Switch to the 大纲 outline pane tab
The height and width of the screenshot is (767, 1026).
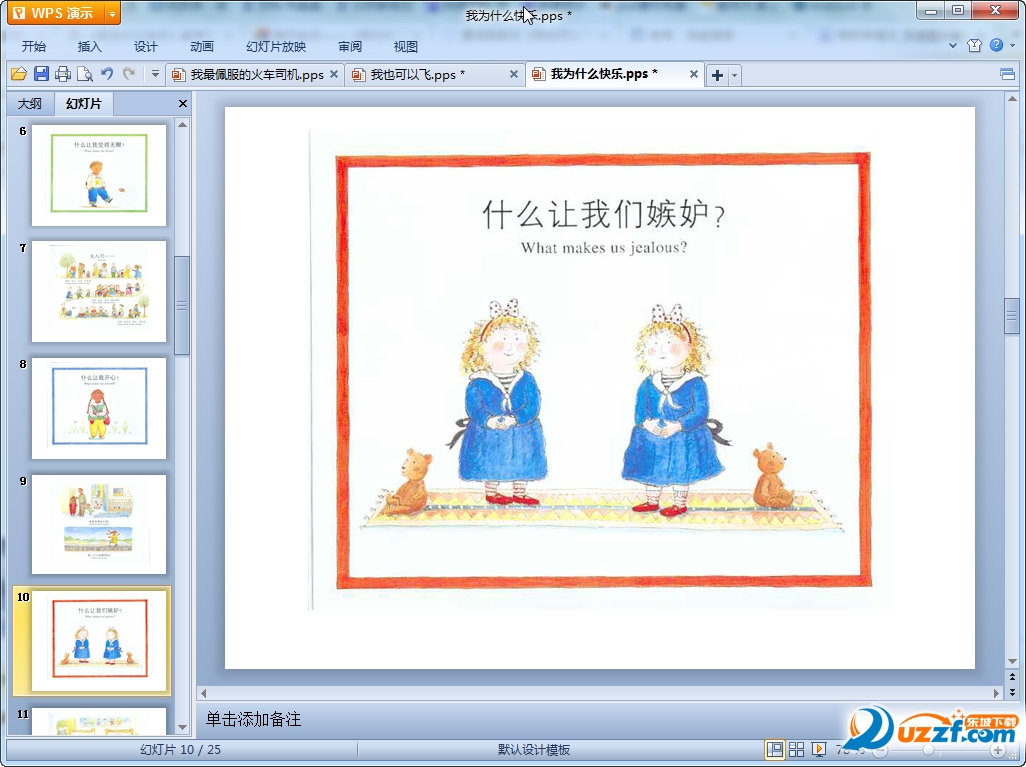point(30,104)
